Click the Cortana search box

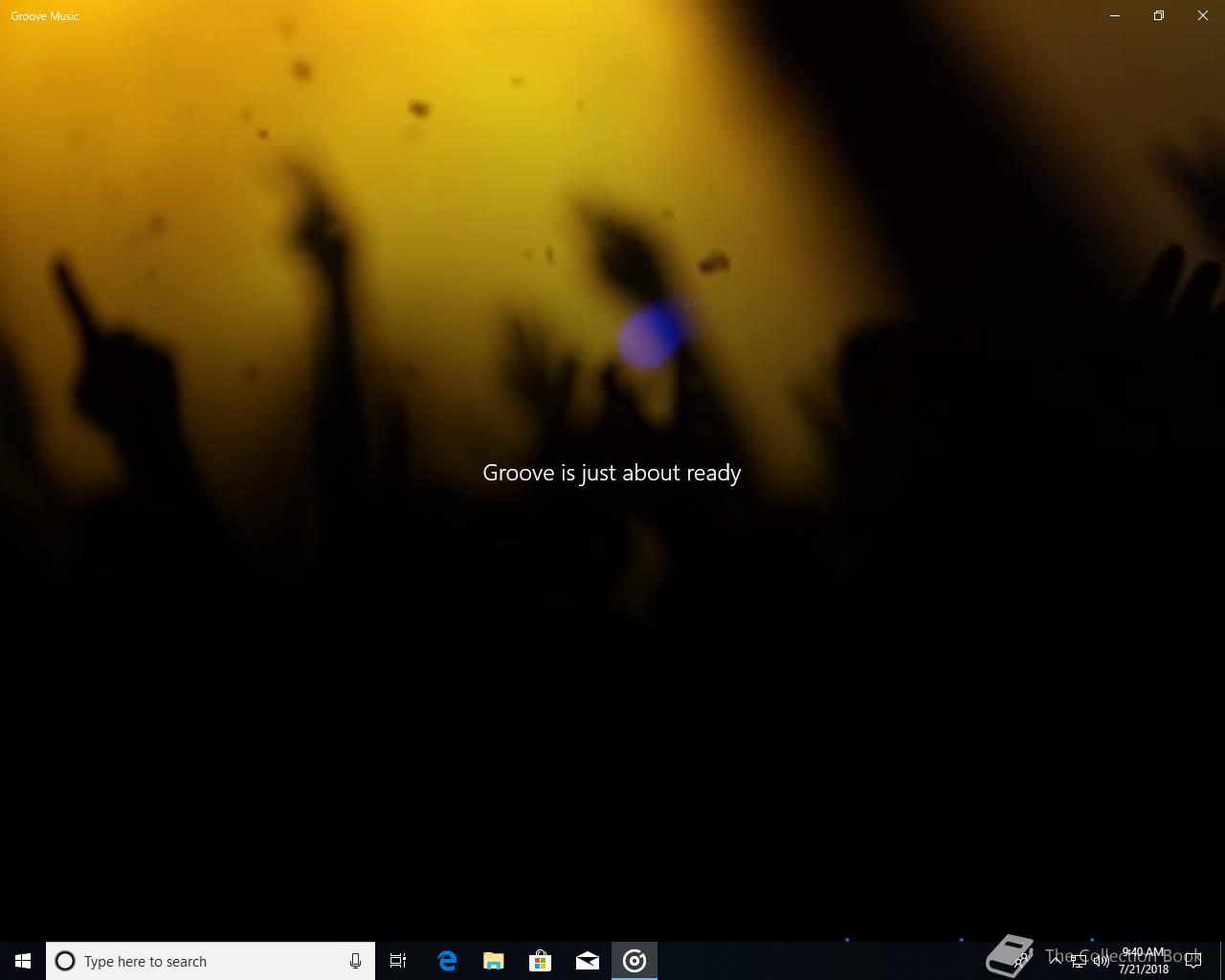click(x=211, y=961)
